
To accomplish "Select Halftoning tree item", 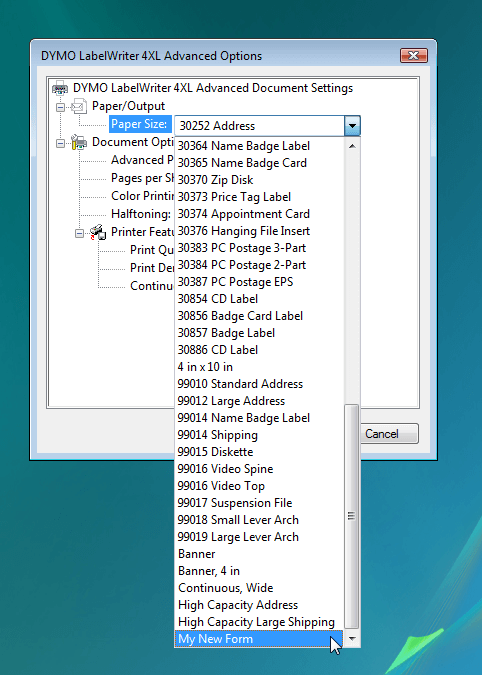I will coord(141,214).
